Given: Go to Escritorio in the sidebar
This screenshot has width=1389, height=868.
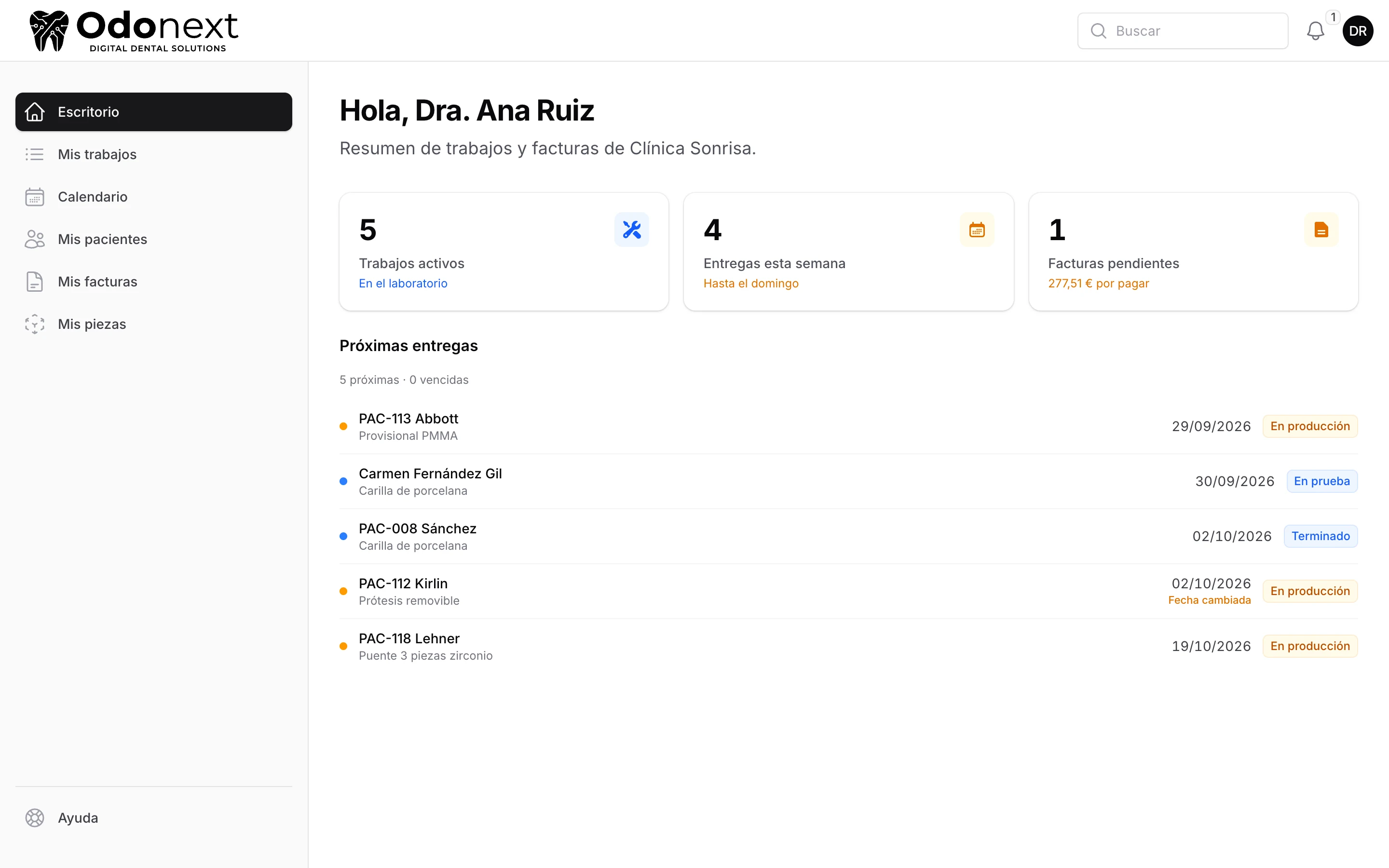Looking at the screenshot, I should pos(154,112).
